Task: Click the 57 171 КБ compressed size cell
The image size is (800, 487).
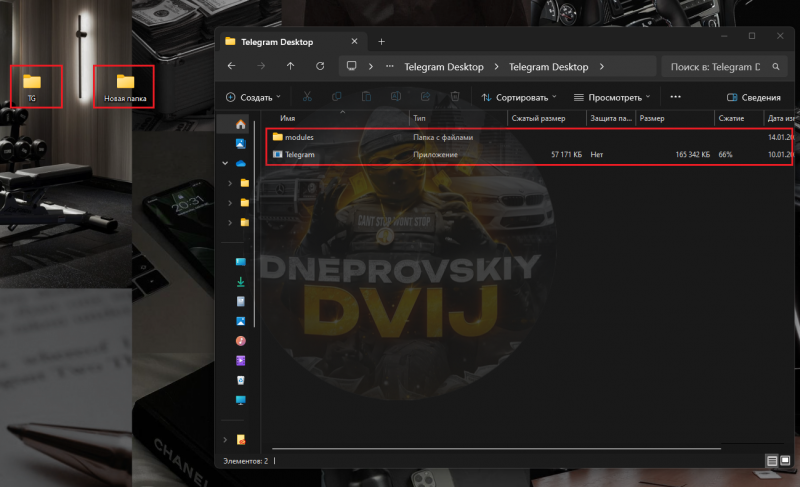Action: point(566,155)
